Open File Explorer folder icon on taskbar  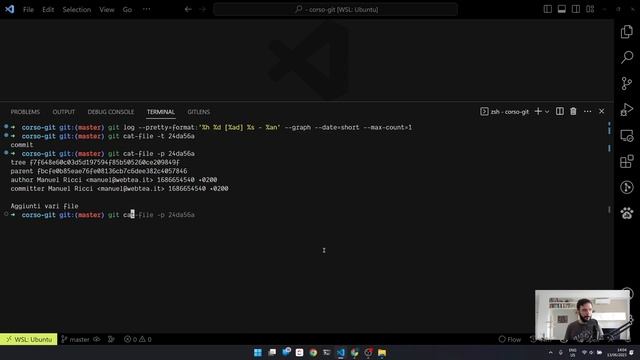pyautogui.click(x=382, y=352)
